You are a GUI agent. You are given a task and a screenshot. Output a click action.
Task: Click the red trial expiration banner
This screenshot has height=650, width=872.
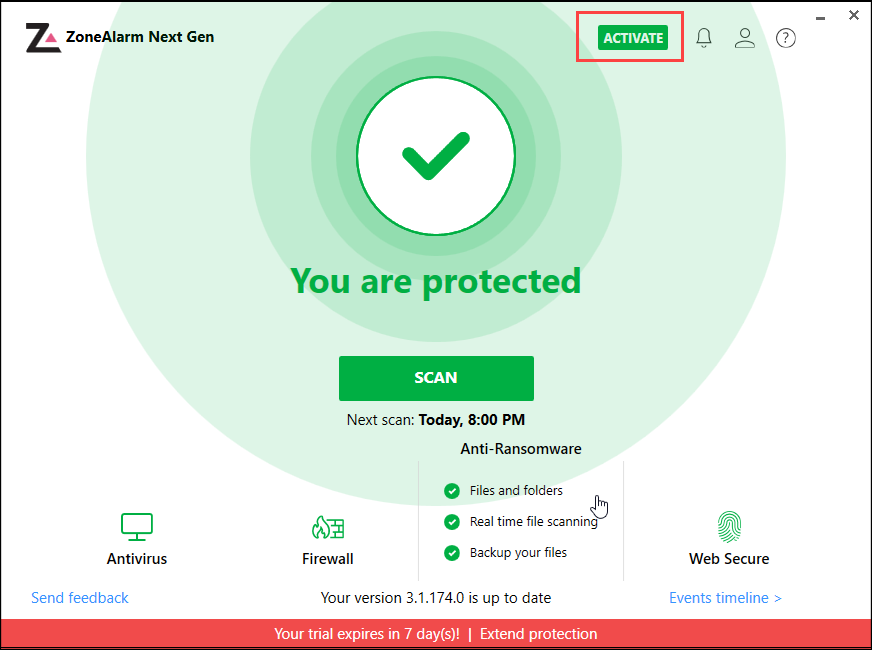pyautogui.click(x=436, y=633)
